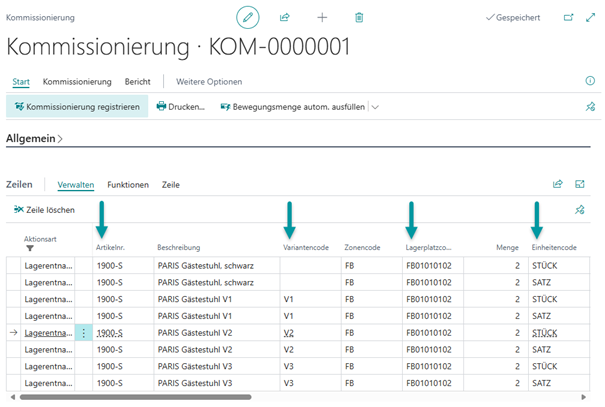The height and width of the screenshot is (407, 605).
Task: Maximize the Zeilen section icon
Action: 580,184
